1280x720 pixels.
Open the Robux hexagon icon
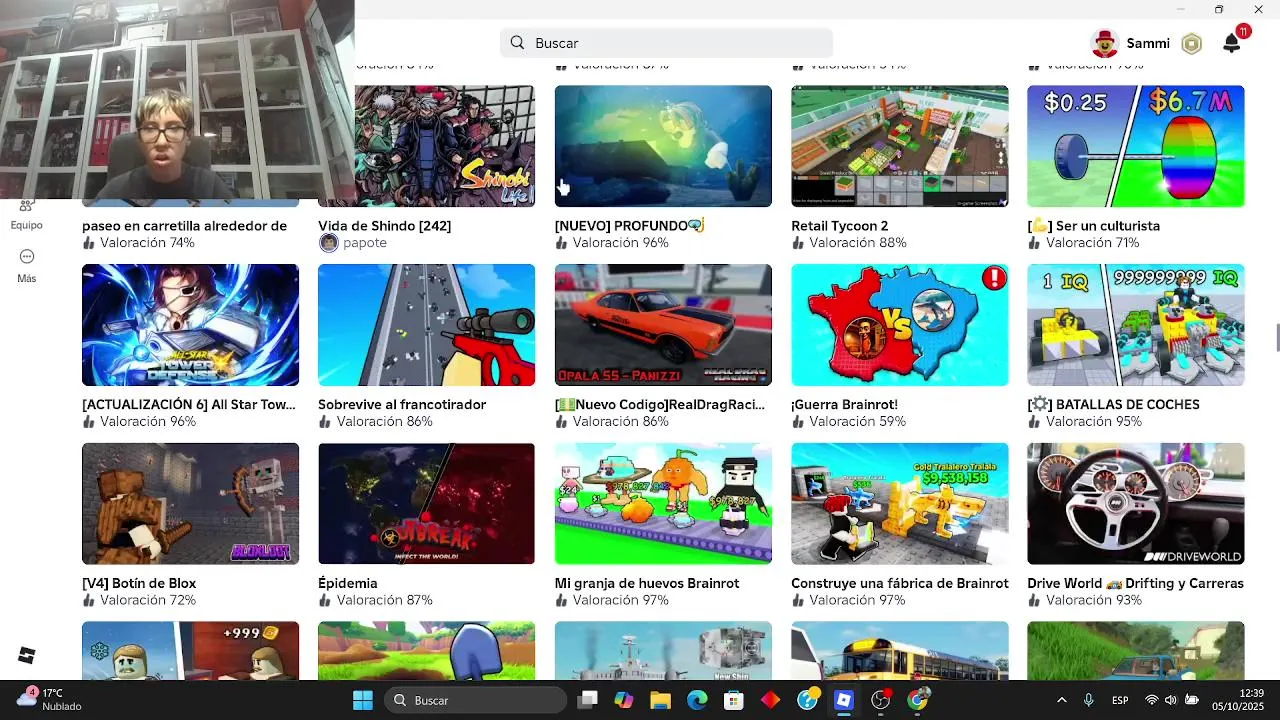click(x=1191, y=43)
